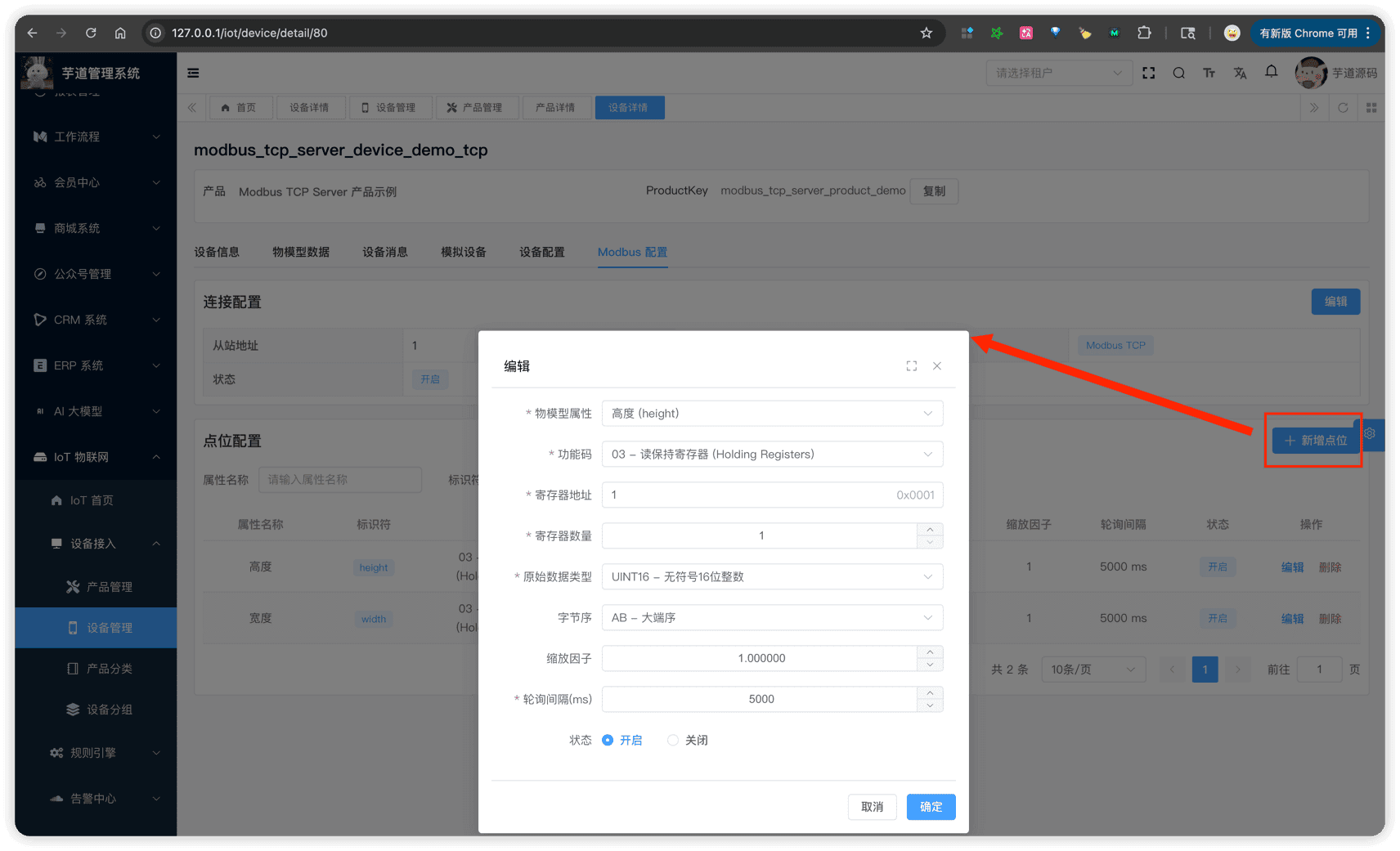Click the dialog fullscreen expand icon
Screen dimensions: 1400x851
pyautogui.click(x=911, y=366)
